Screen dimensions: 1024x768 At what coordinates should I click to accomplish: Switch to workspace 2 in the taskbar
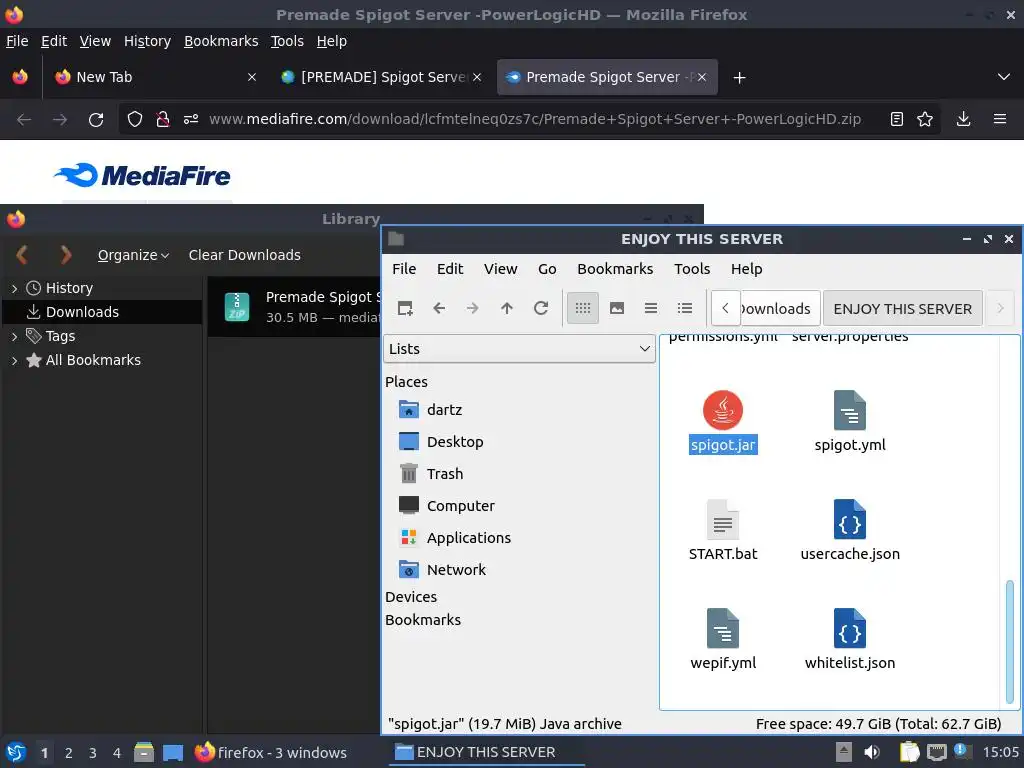pyautogui.click(x=69, y=753)
